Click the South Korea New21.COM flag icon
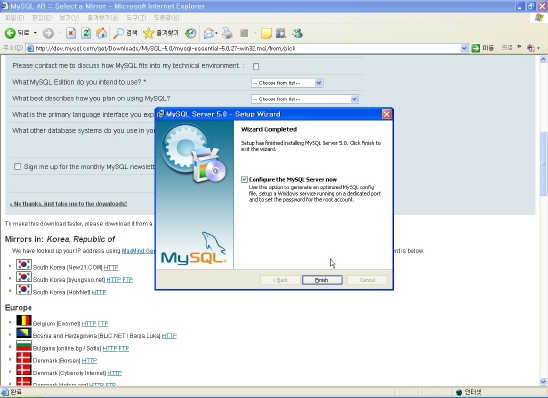 [x=24, y=265]
